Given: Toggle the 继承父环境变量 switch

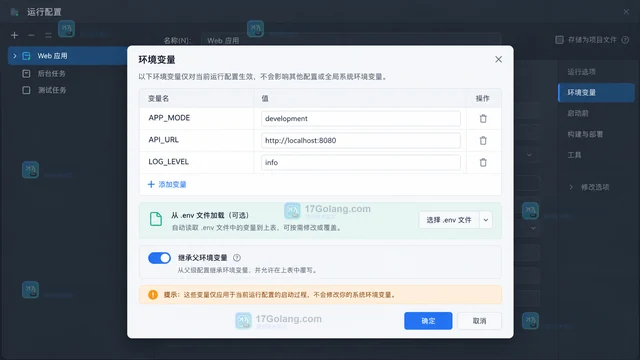Looking at the screenshot, I should 159,258.
